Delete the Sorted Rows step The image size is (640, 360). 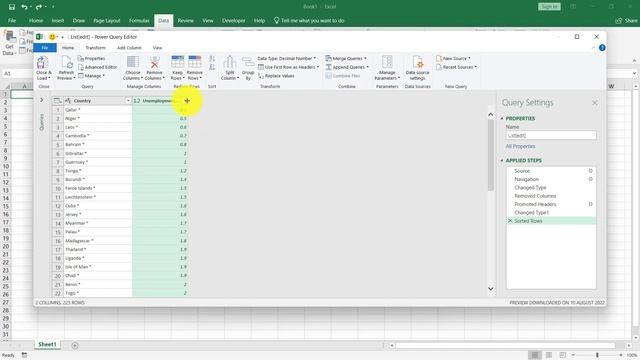[x=510, y=220]
